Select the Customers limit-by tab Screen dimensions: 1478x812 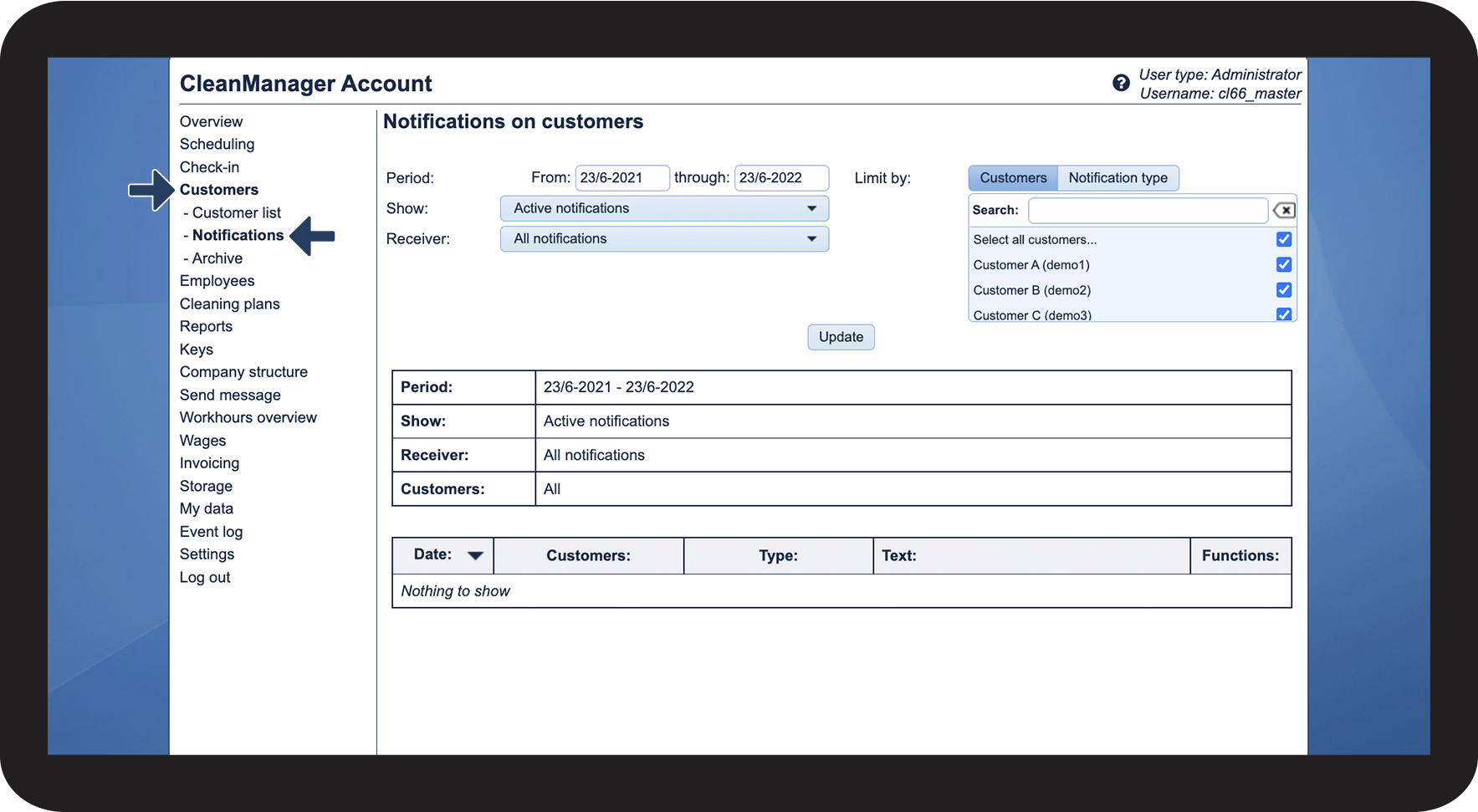1013,178
